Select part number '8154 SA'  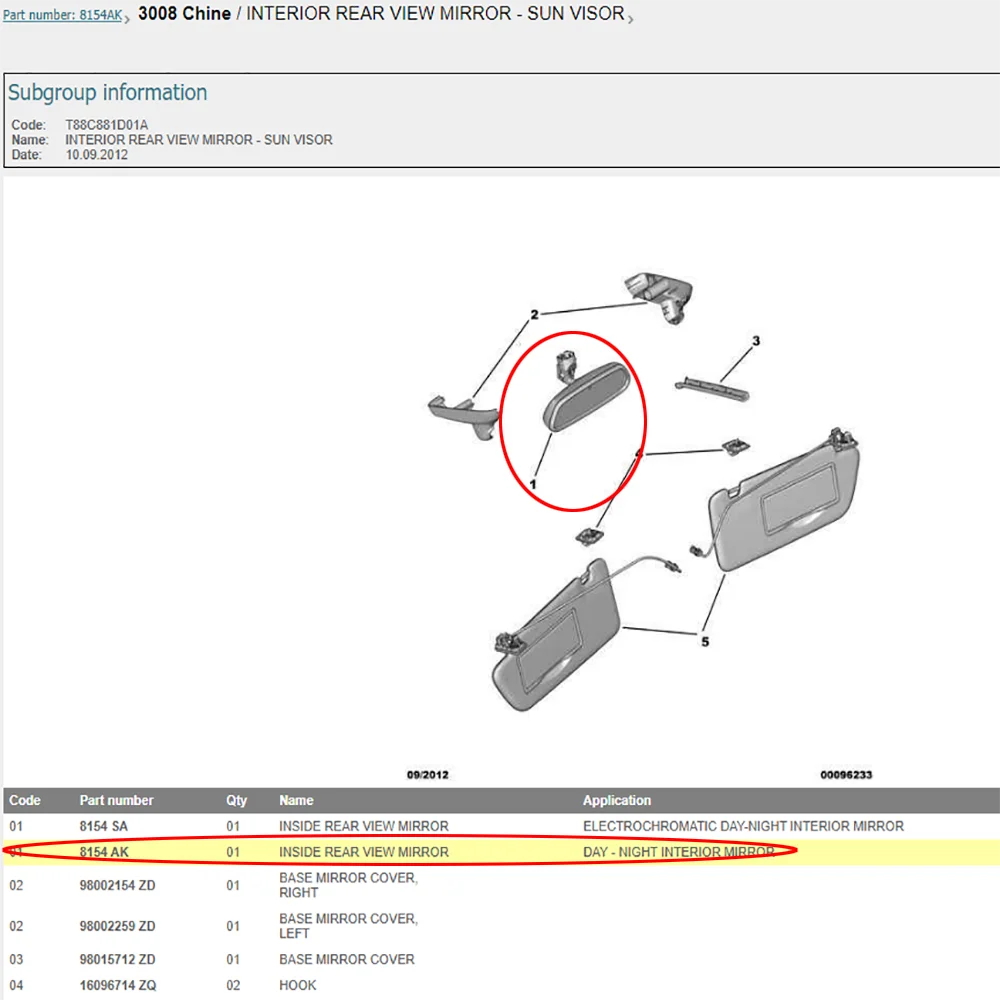tap(103, 827)
